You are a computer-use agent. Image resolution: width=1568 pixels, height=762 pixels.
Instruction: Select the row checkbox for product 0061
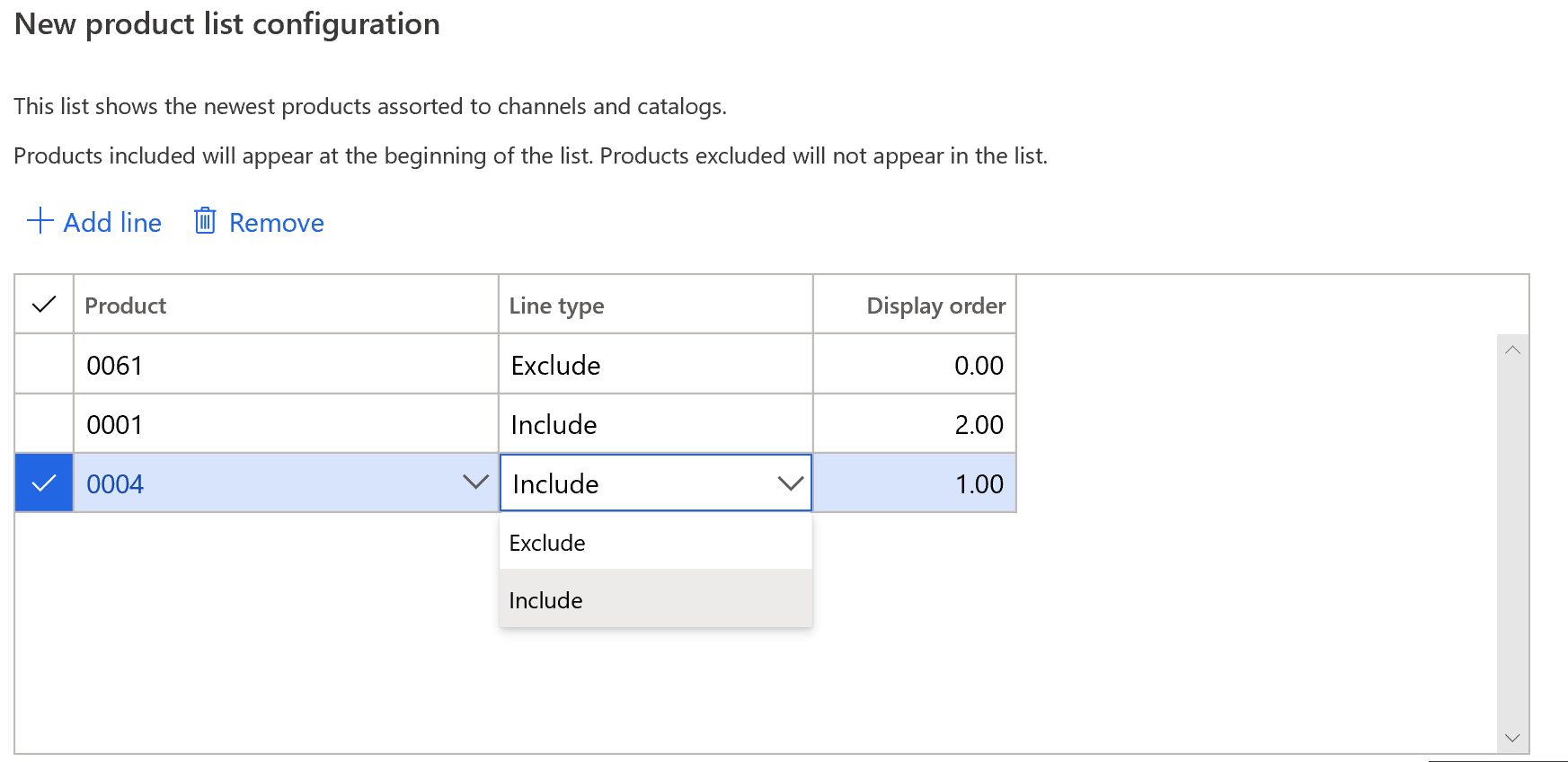[x=44, y=364]
